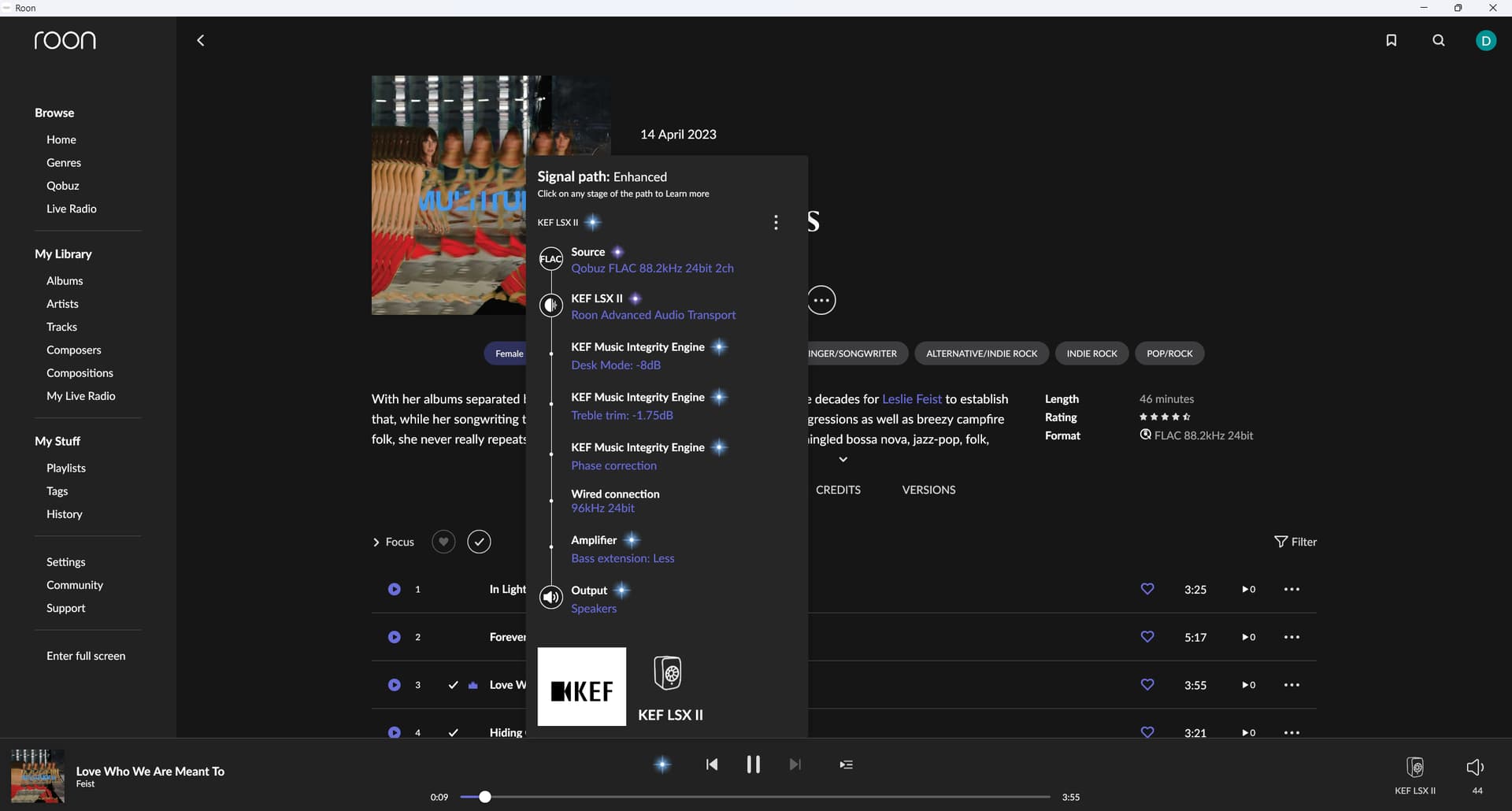Click the signal path star icon in playback bar
This screenshot has height=811, width=1512.
[662, 765]
